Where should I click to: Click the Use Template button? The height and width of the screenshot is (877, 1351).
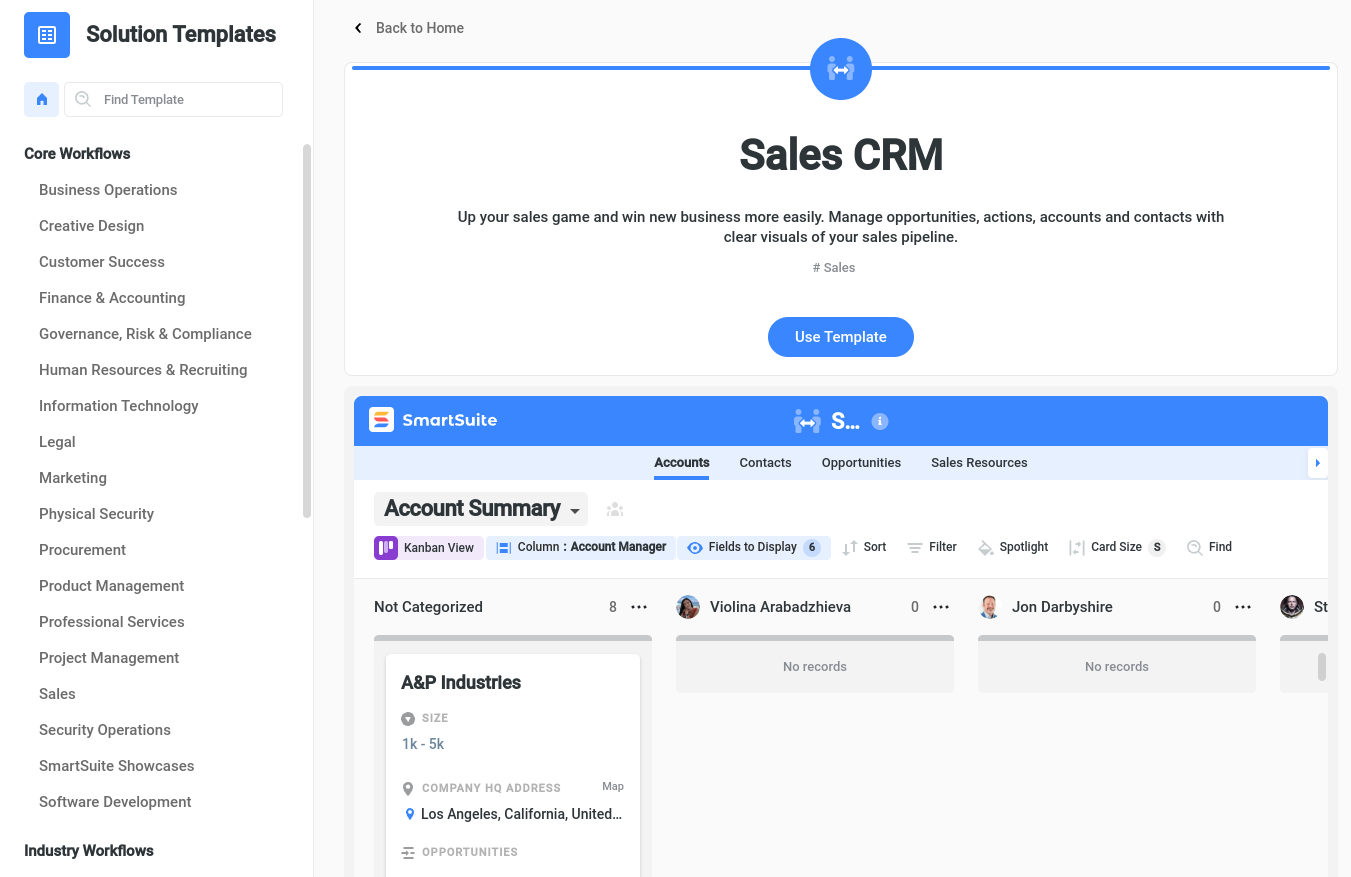point(841,337)
